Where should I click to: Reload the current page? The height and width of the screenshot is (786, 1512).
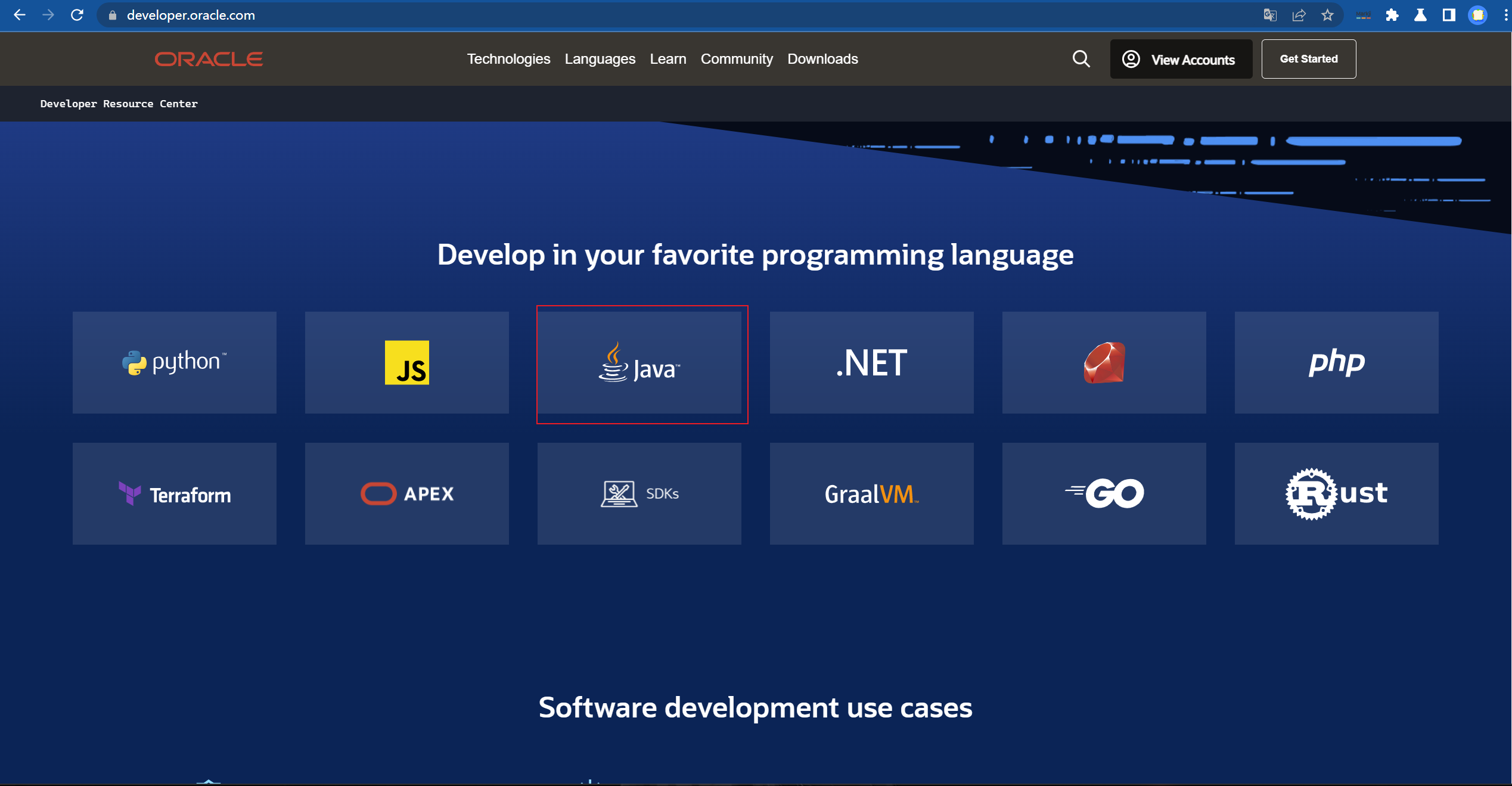point(77,15)
